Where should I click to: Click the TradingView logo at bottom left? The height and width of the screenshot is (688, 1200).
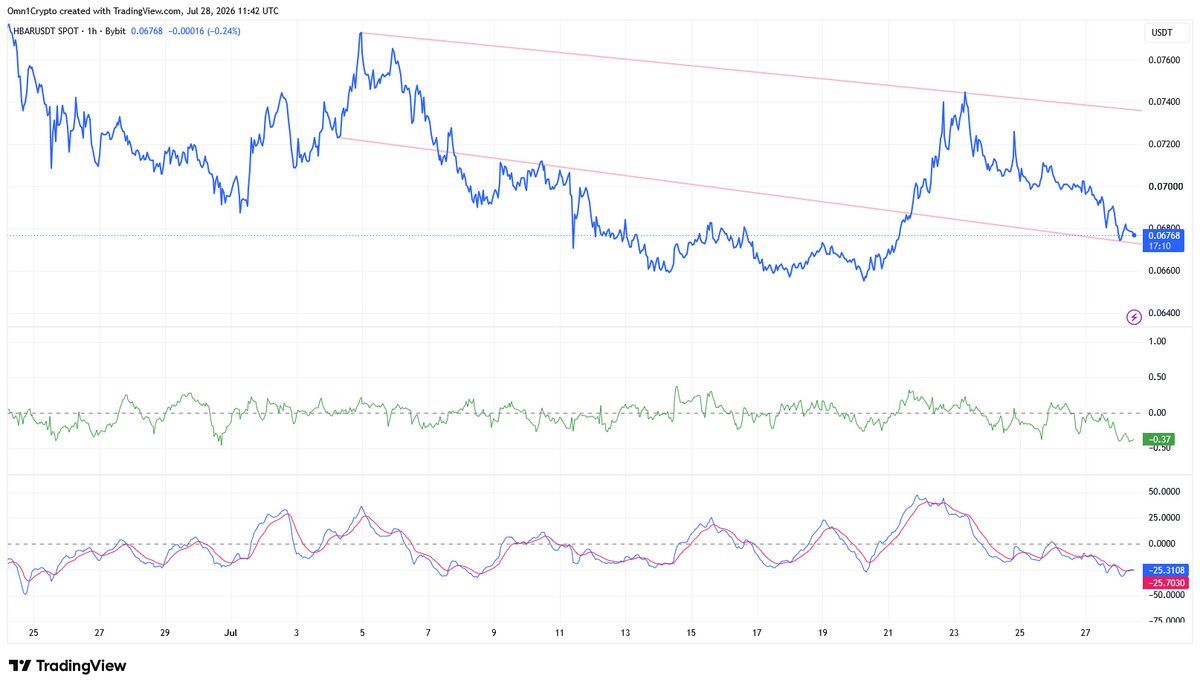67,665
